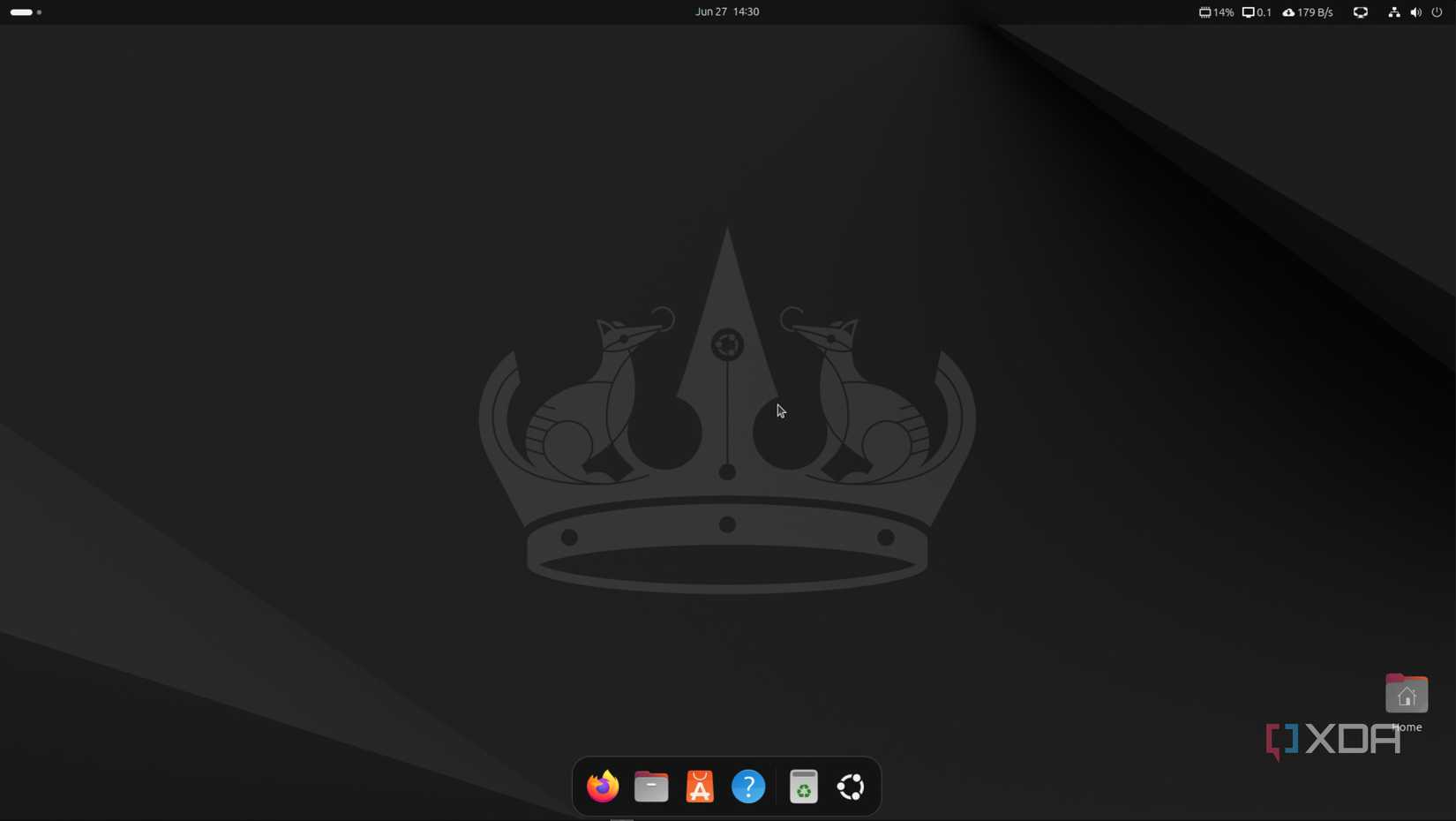This screenshot has width=1456, height=821.
Task: Click the 0.1 reading in the top bar
Action: 1264,12
